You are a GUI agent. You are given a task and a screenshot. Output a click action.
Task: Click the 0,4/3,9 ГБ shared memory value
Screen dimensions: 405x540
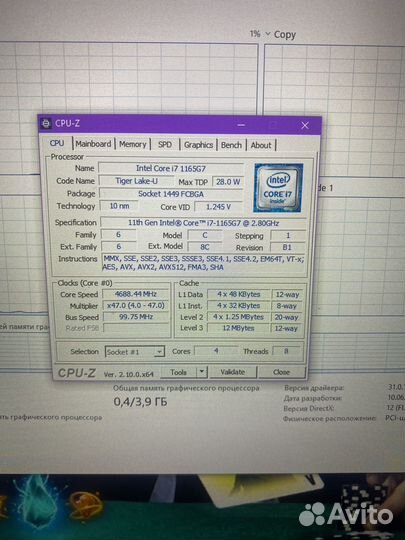(x=140, y=402)
